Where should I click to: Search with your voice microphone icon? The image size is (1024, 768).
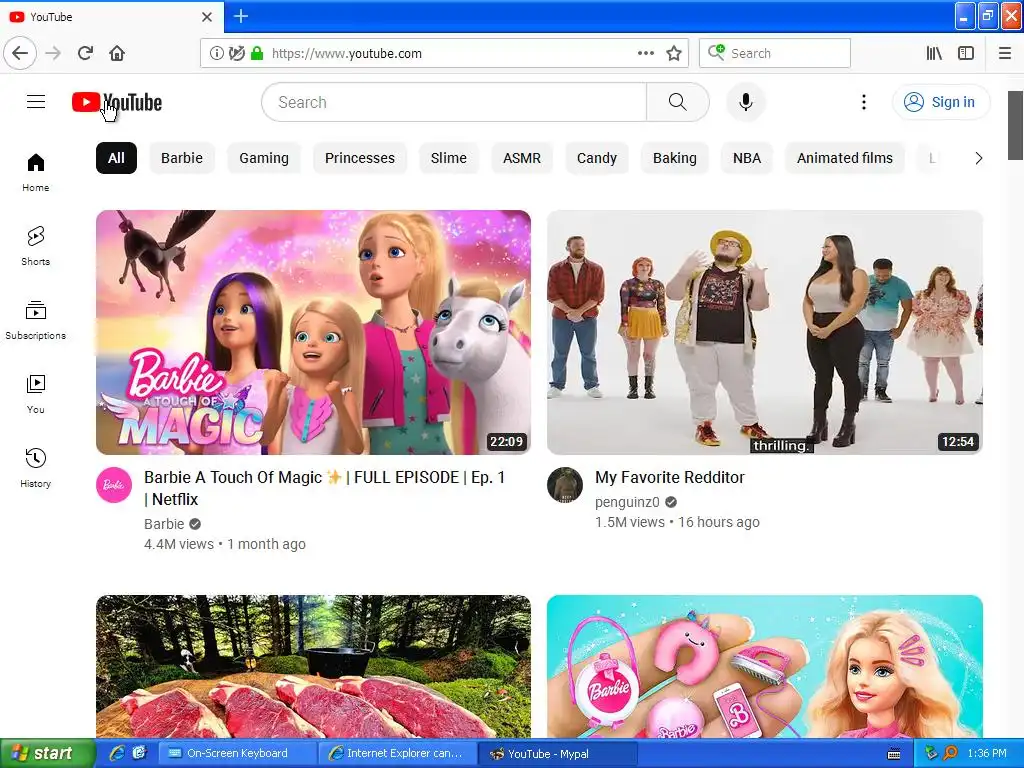tap(746, 102)
